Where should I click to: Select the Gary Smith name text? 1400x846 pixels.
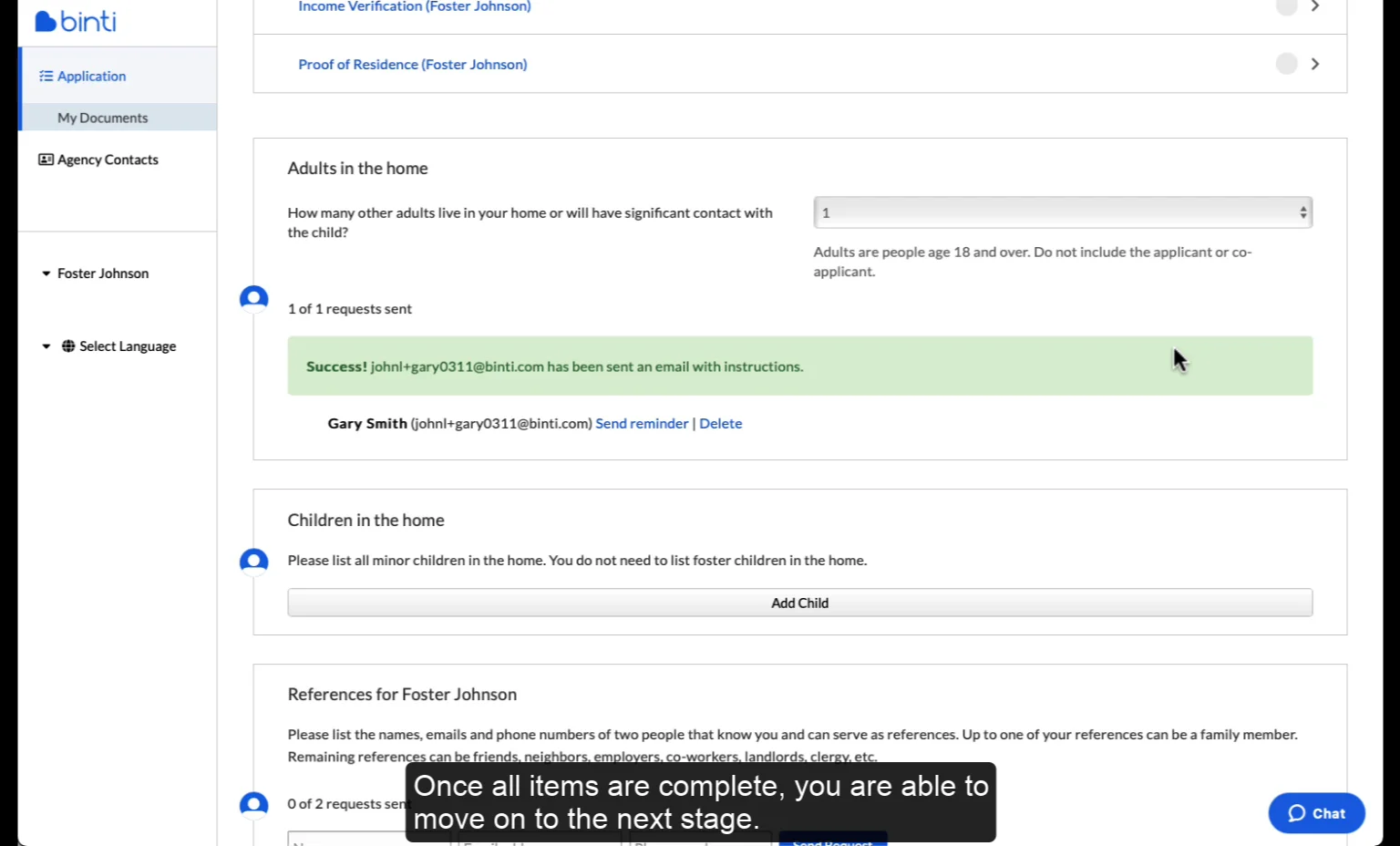(x=367, y=423)
